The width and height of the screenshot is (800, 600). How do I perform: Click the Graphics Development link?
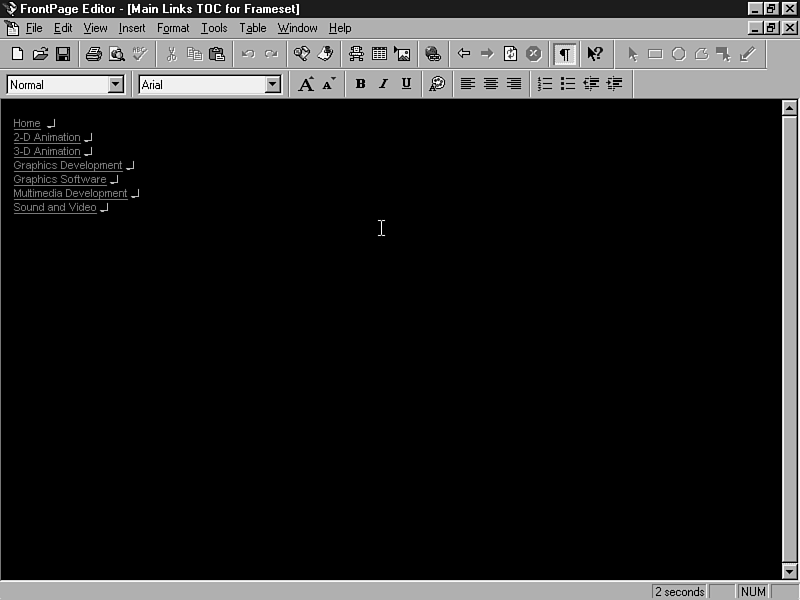click(67, 166)
